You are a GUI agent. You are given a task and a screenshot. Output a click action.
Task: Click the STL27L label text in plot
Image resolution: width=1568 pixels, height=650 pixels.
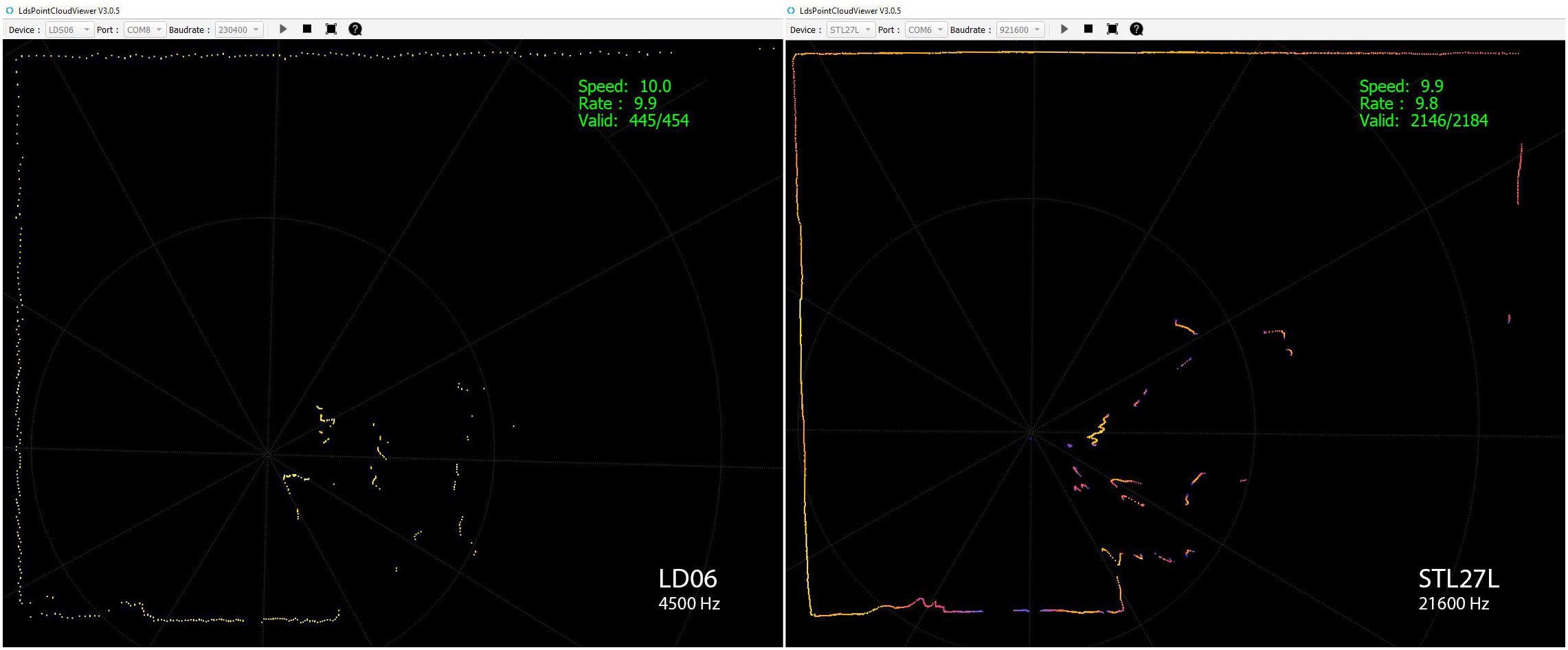[1459, 579]
